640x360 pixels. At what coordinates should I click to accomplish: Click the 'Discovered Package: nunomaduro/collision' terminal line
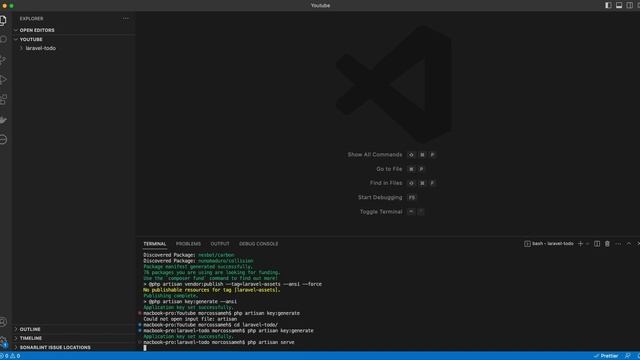click(198, 261)
